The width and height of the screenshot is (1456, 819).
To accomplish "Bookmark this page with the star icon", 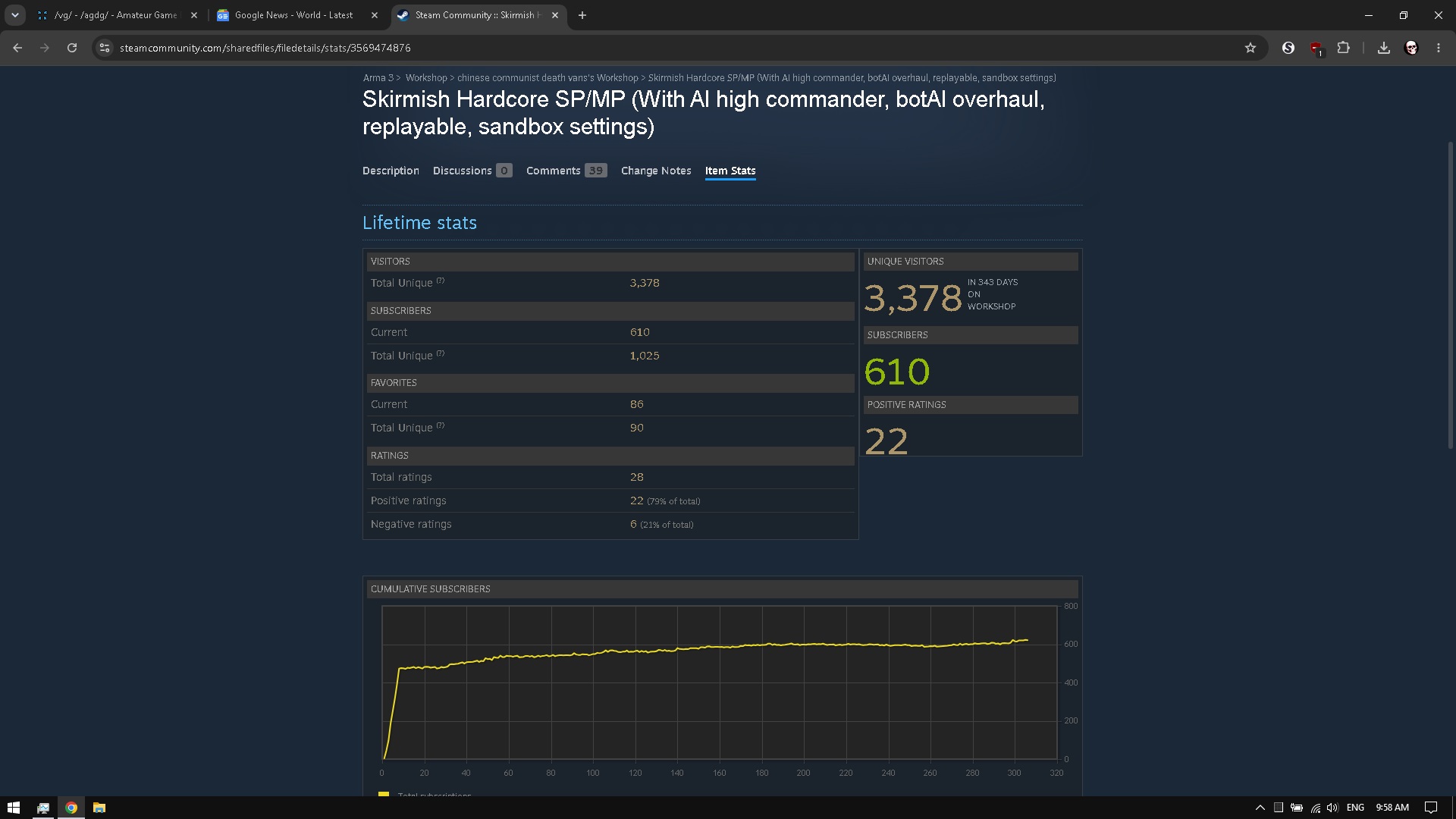I will (1250, 48).
